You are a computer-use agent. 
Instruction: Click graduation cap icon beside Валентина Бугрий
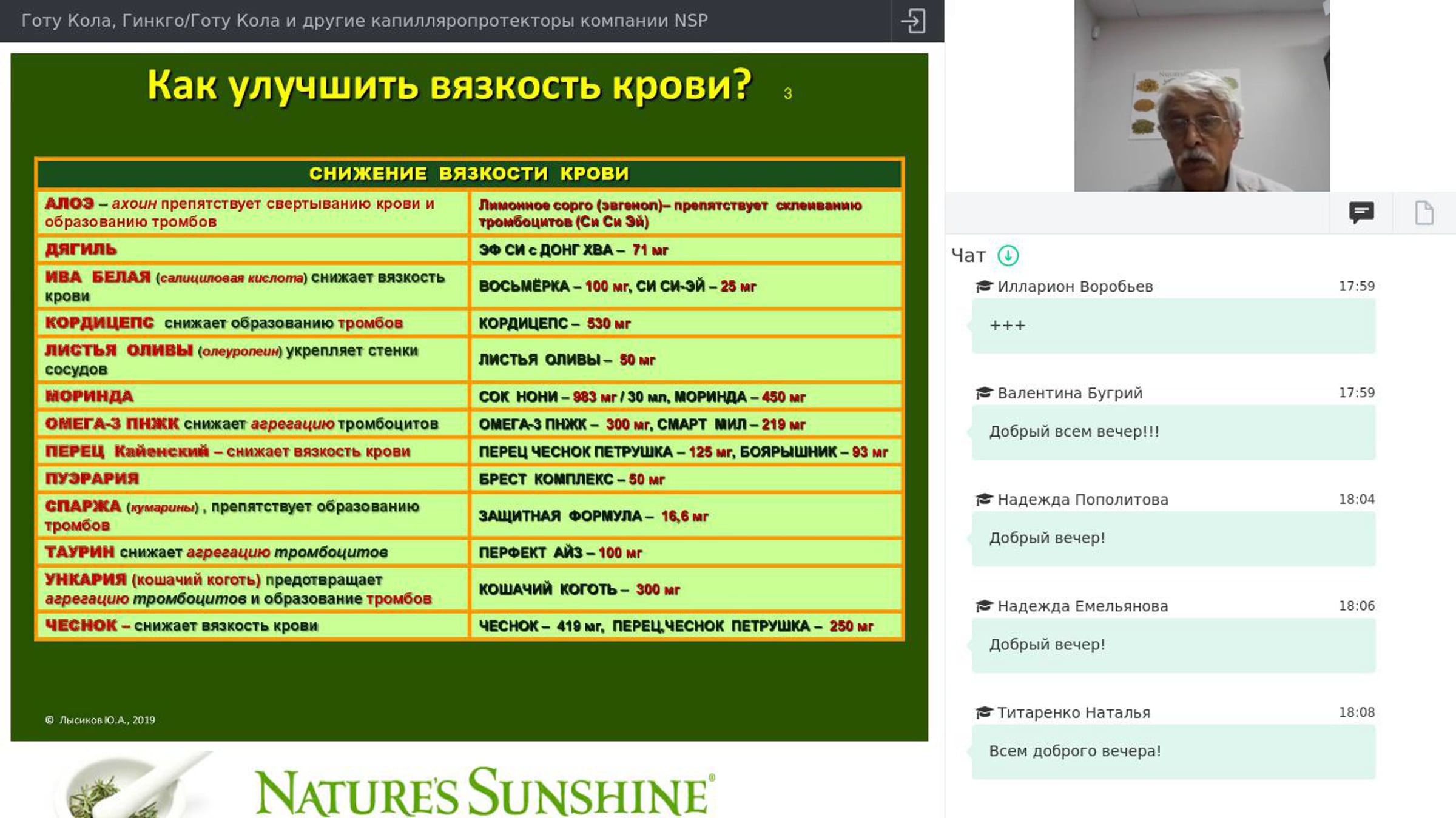point(983,393)
